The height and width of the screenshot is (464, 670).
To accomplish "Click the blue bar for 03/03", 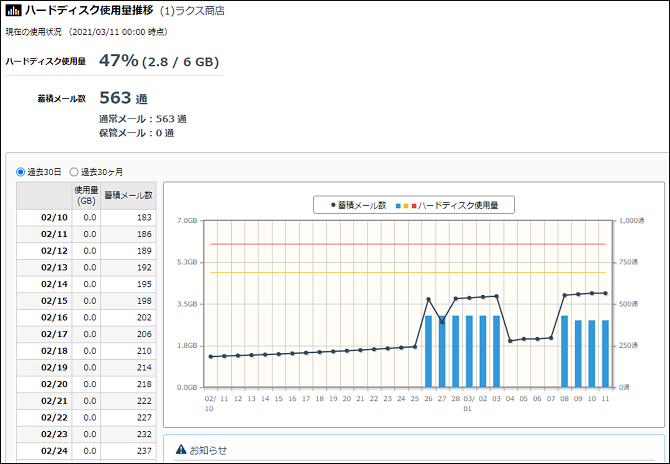I will point(496,351).
